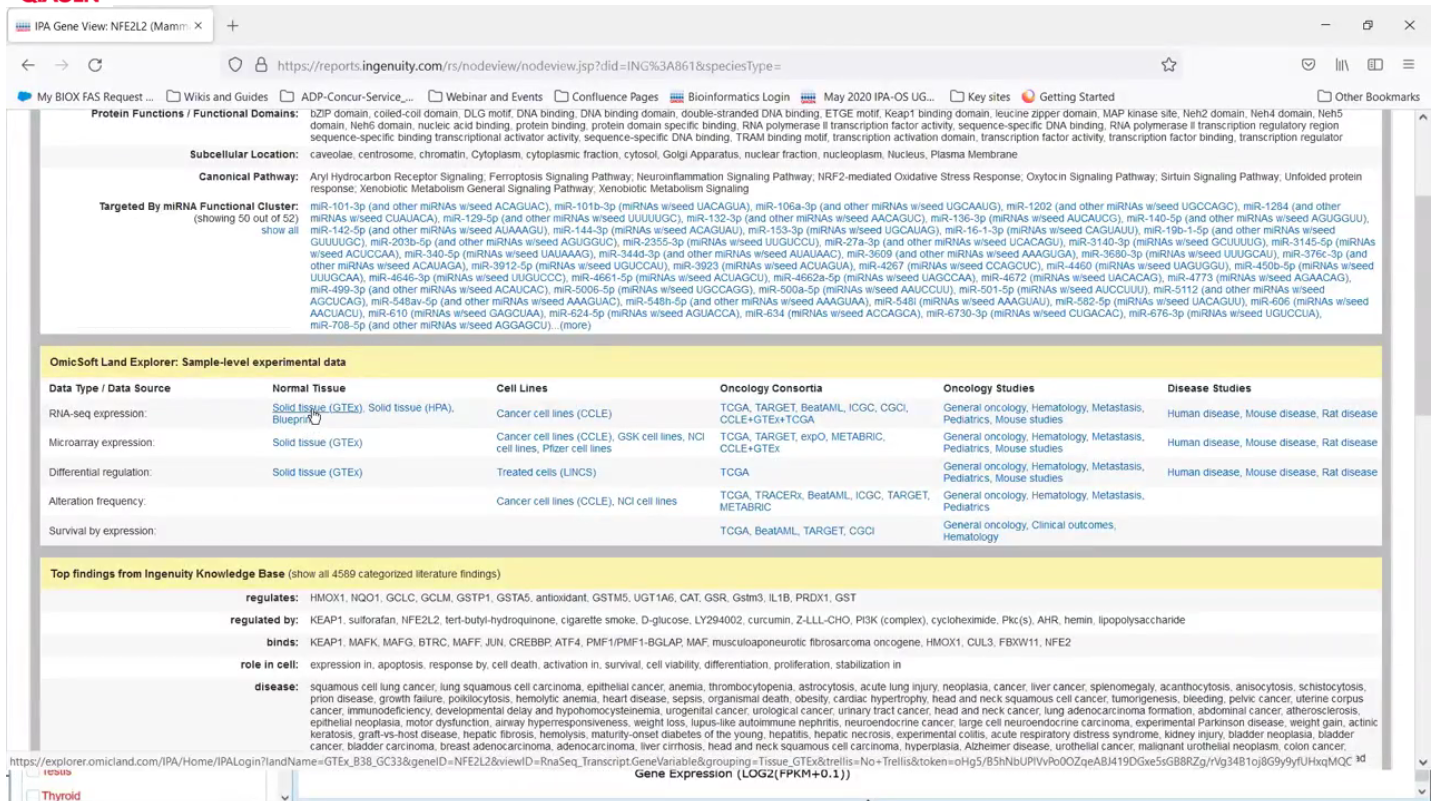Viewport: 1437px width, 801px height.
Task: Check the Thyroid tissue checkbox
Action: pos(33,795)
